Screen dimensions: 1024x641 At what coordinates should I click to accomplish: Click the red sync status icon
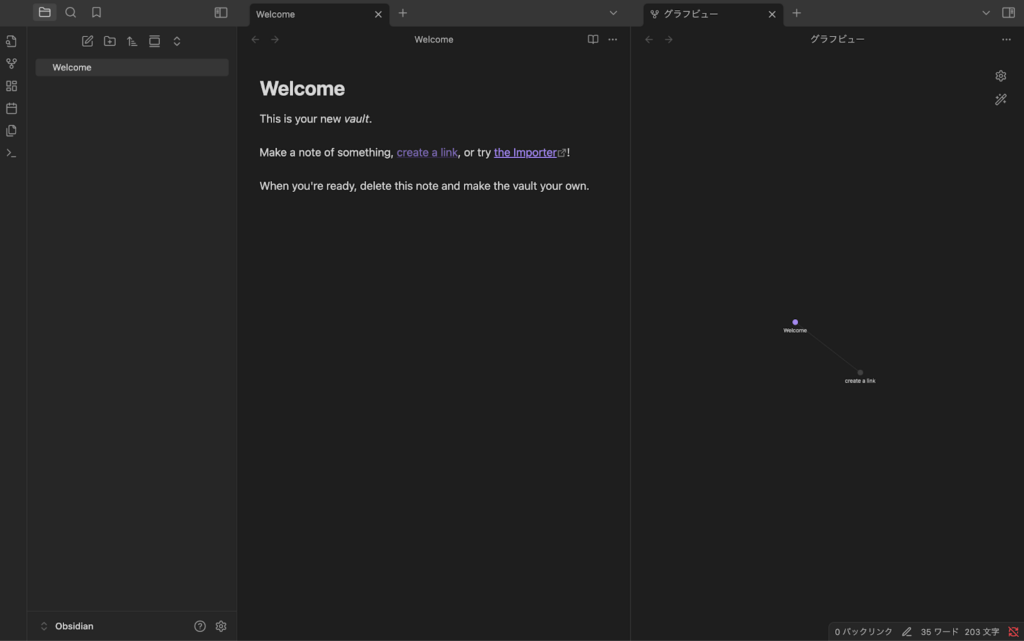tap(1013, 632)
